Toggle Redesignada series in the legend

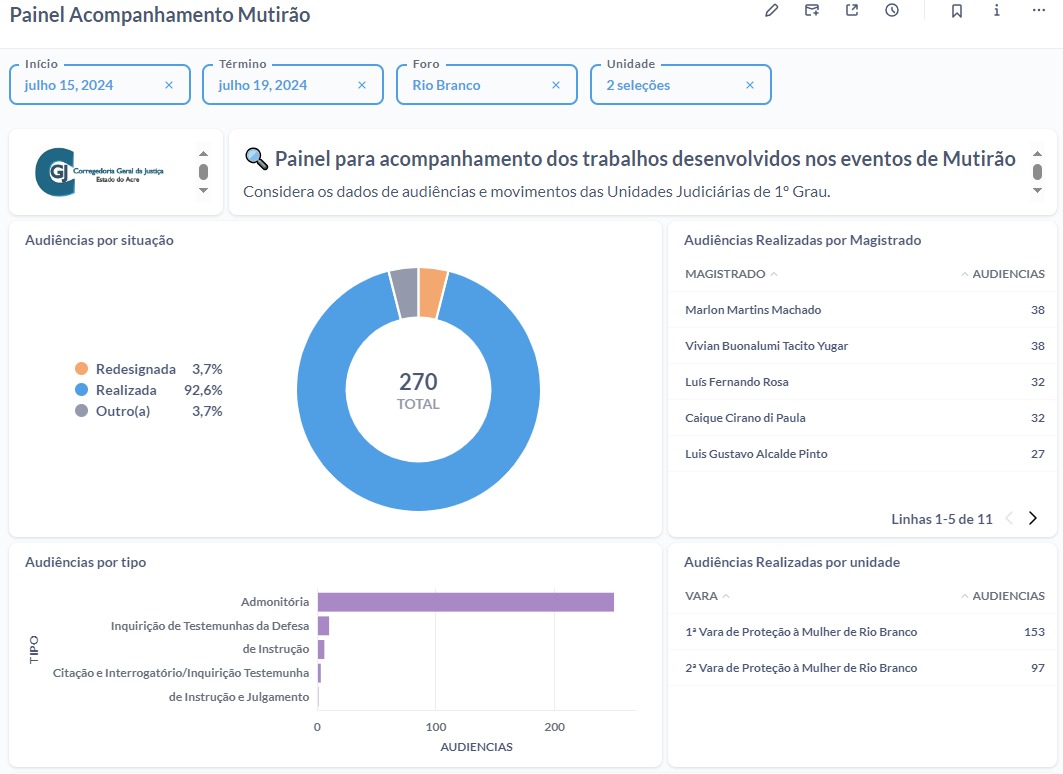135,369
